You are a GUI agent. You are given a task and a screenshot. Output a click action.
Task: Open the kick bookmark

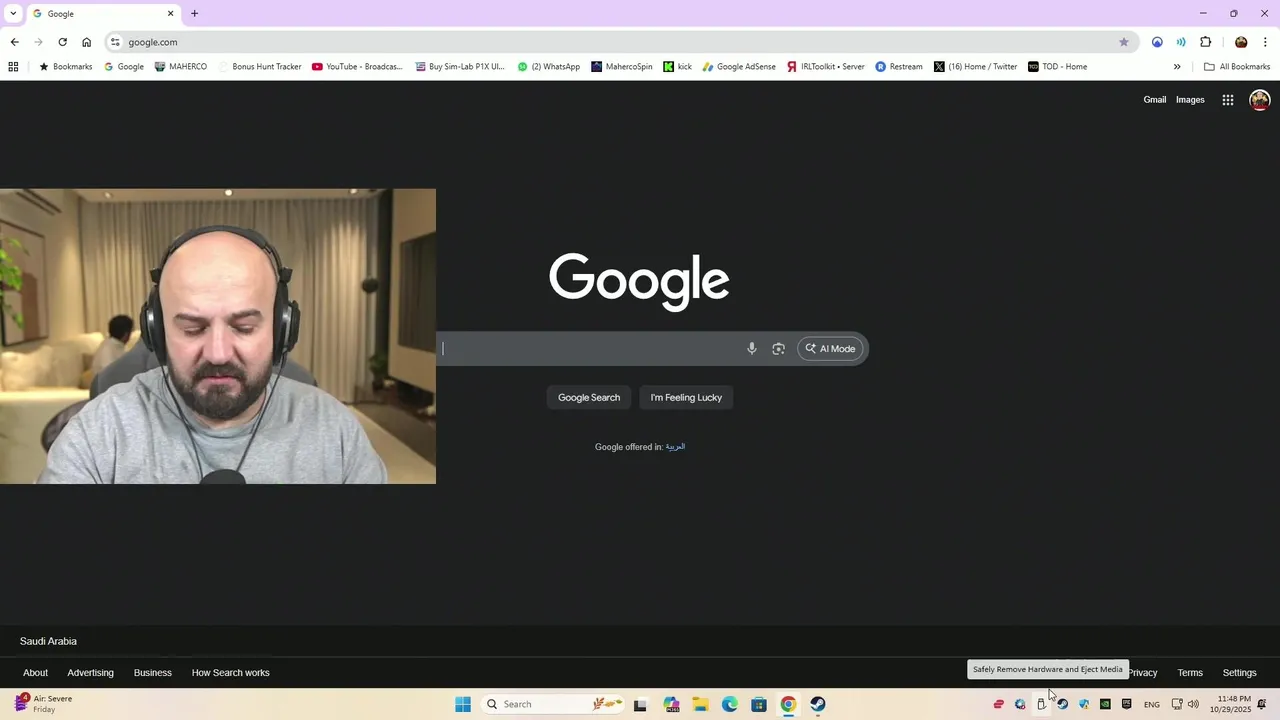click(x=677, y=67)
